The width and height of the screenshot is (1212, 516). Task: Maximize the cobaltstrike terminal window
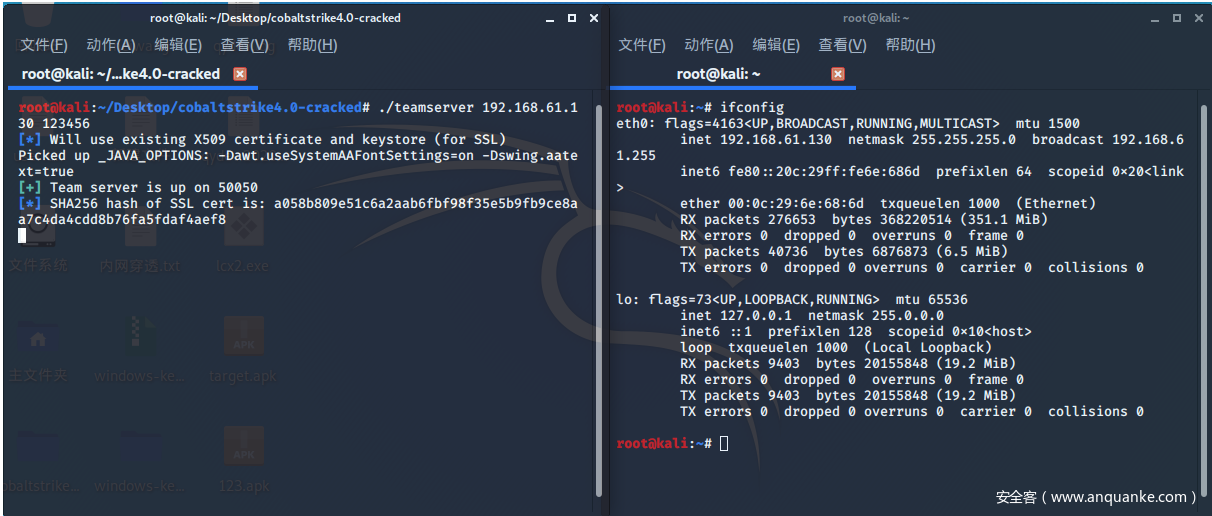point(571,18)
